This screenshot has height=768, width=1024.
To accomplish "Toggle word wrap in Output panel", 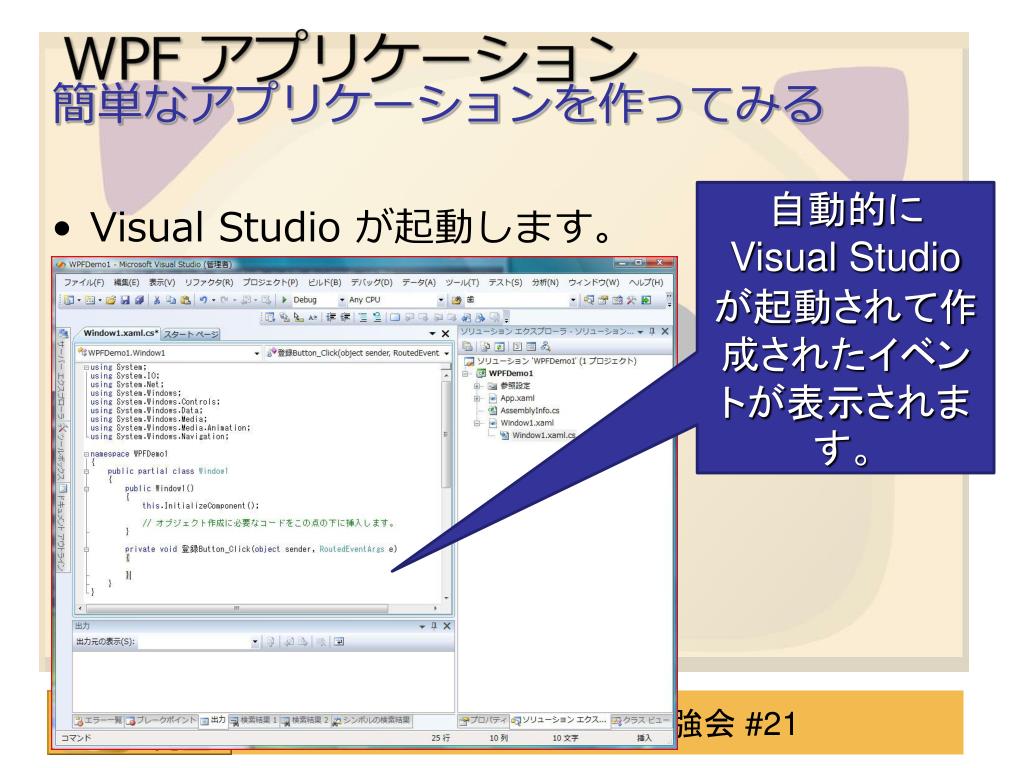I will click(x=339, y=642).
